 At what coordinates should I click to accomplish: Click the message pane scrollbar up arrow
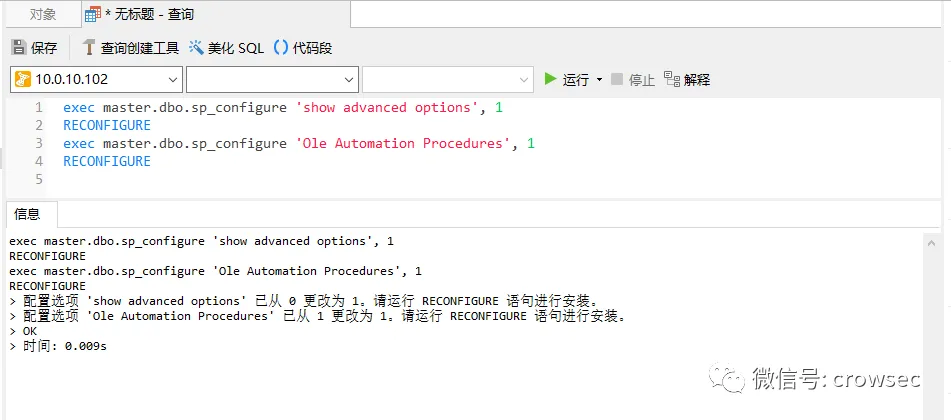click(931, 242)
